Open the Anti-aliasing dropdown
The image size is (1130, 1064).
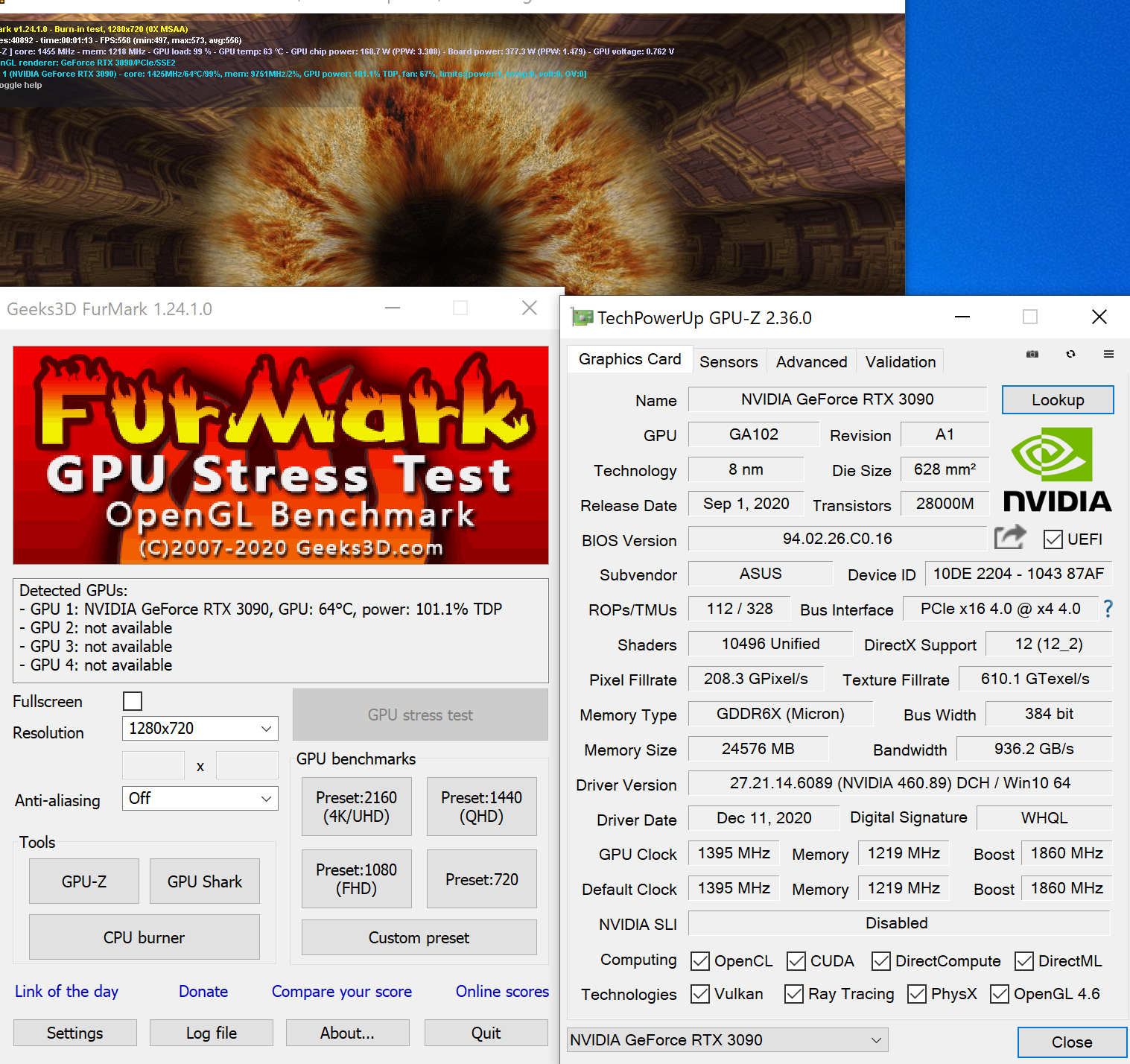click(200, 798)
